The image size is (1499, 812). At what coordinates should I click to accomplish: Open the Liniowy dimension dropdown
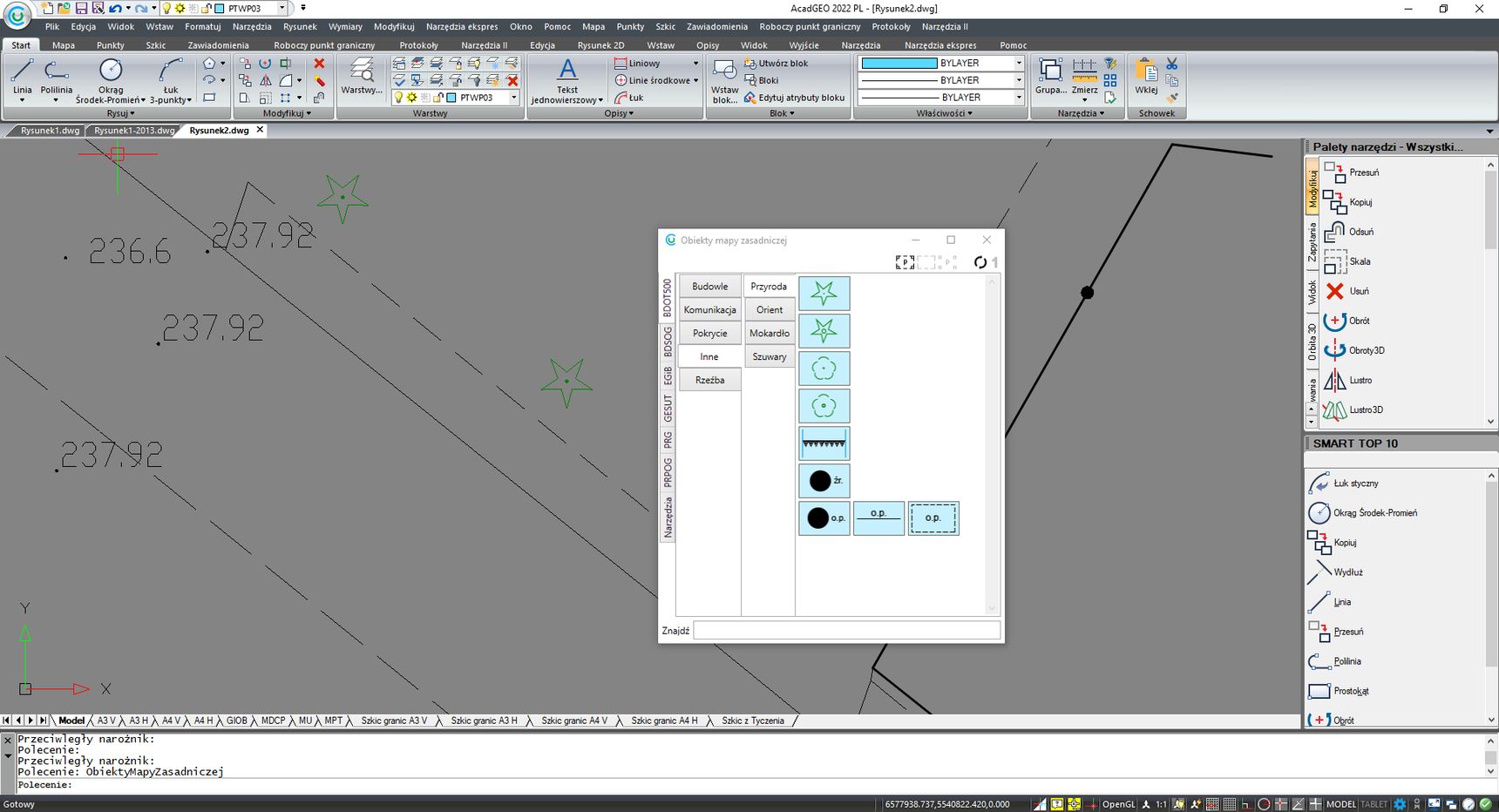tap(695, 64)
